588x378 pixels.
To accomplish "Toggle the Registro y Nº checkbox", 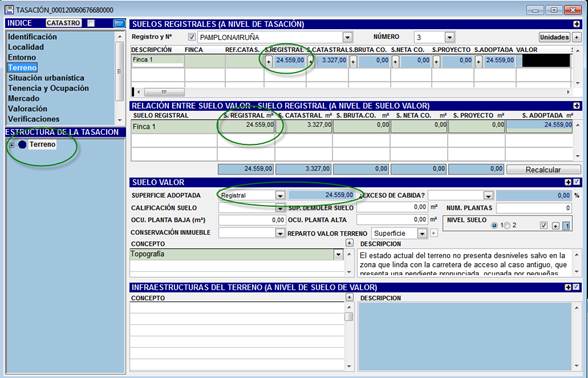I will click(192, 37).
